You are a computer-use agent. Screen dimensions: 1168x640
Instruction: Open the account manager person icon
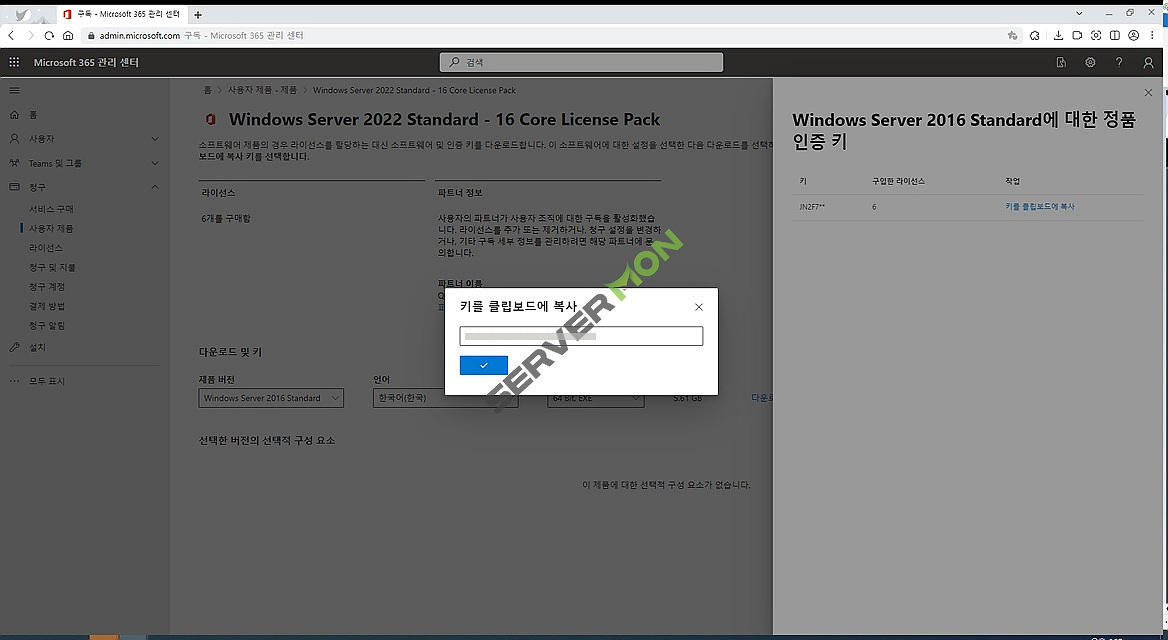coord(1148,63)
